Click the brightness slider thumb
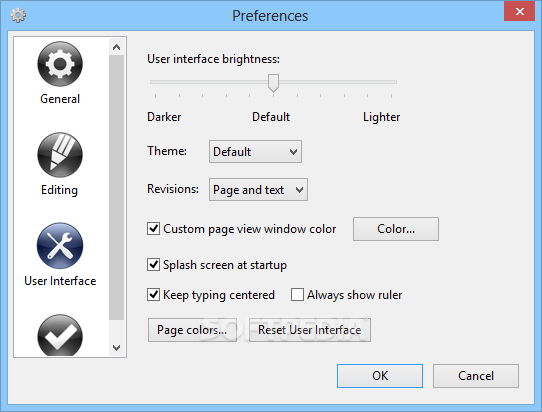Viewport: 542px width, 412px height. click(273, 83)
